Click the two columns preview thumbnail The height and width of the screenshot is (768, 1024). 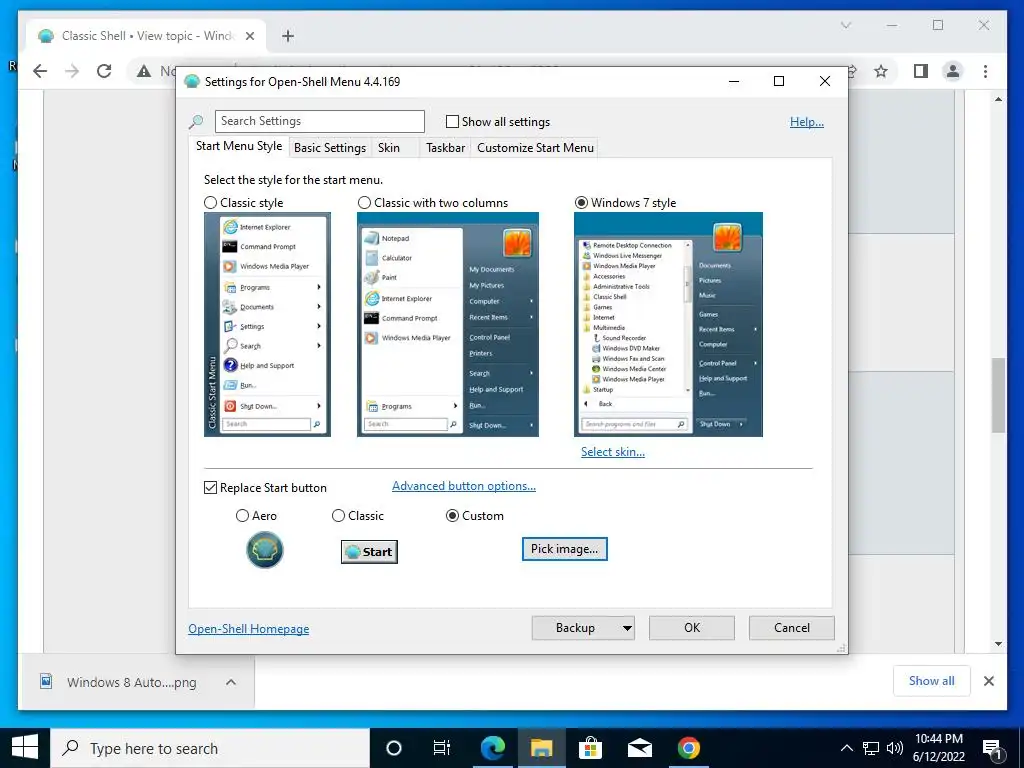[448, 325]
